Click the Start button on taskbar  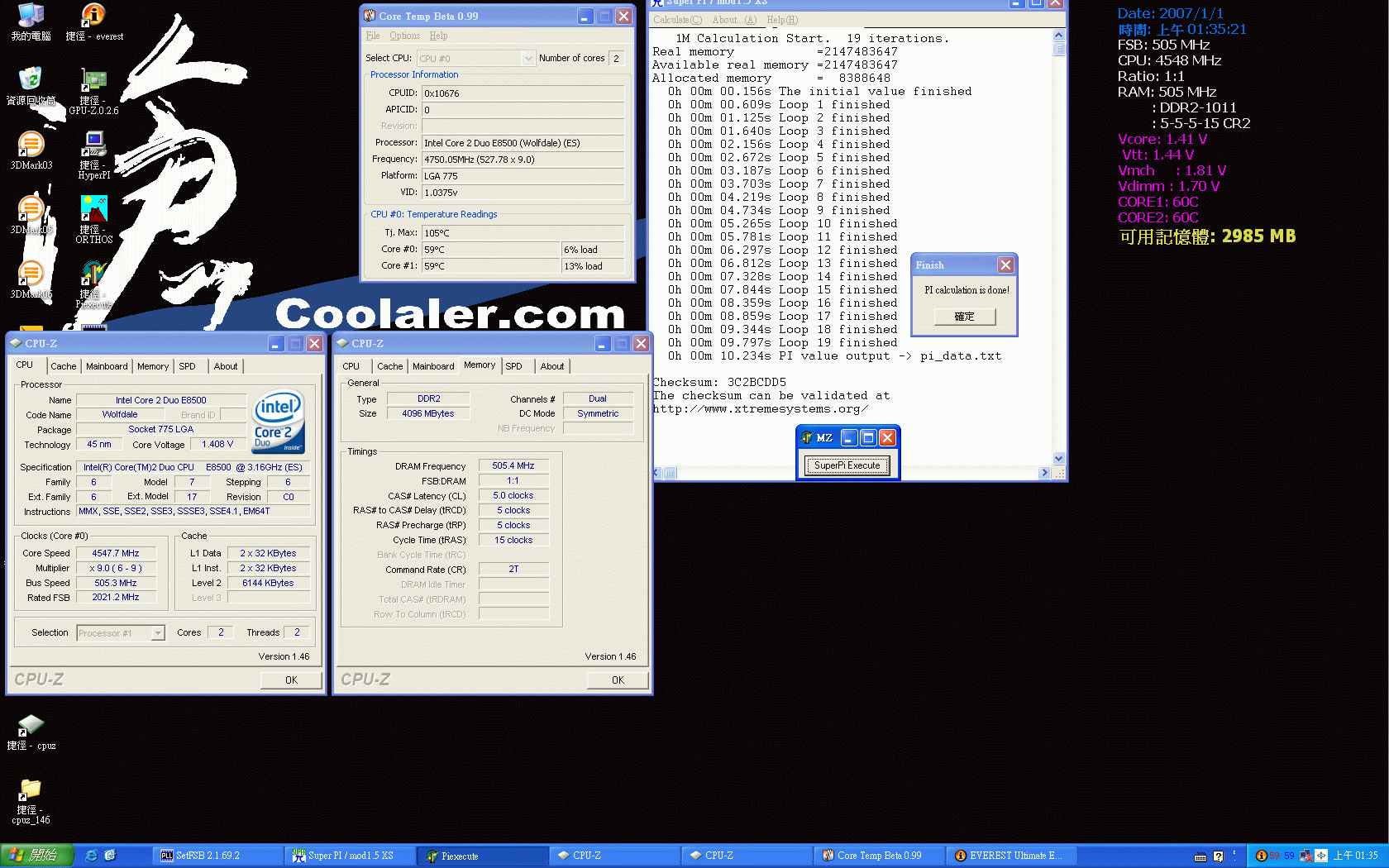point(37,856)
